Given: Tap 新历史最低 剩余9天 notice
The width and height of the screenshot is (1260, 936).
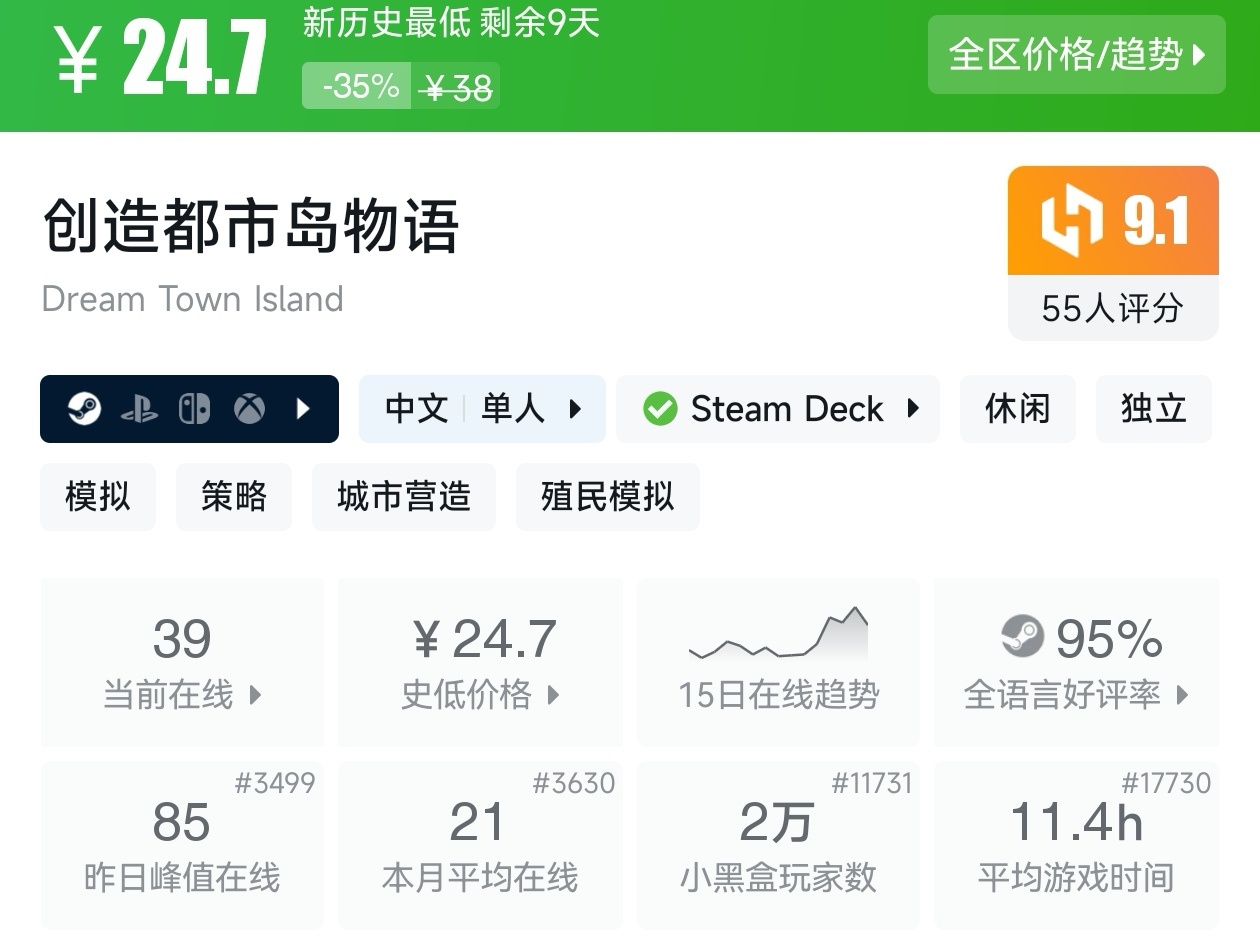Looking at the screenshot, I should 451,22.
